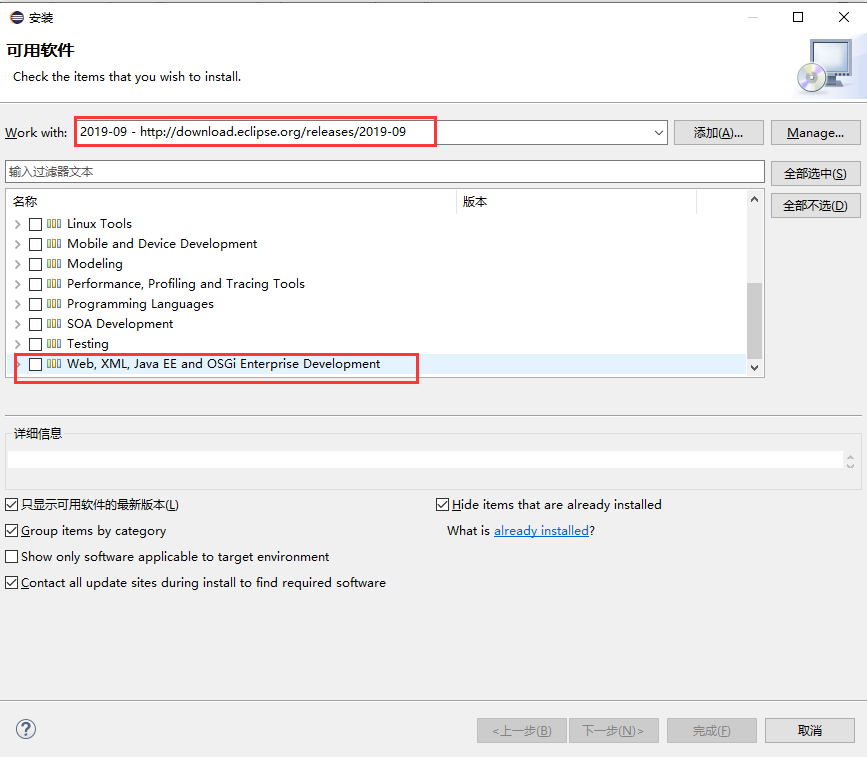Maximize the 安装 dialog window

click(798, 17)
